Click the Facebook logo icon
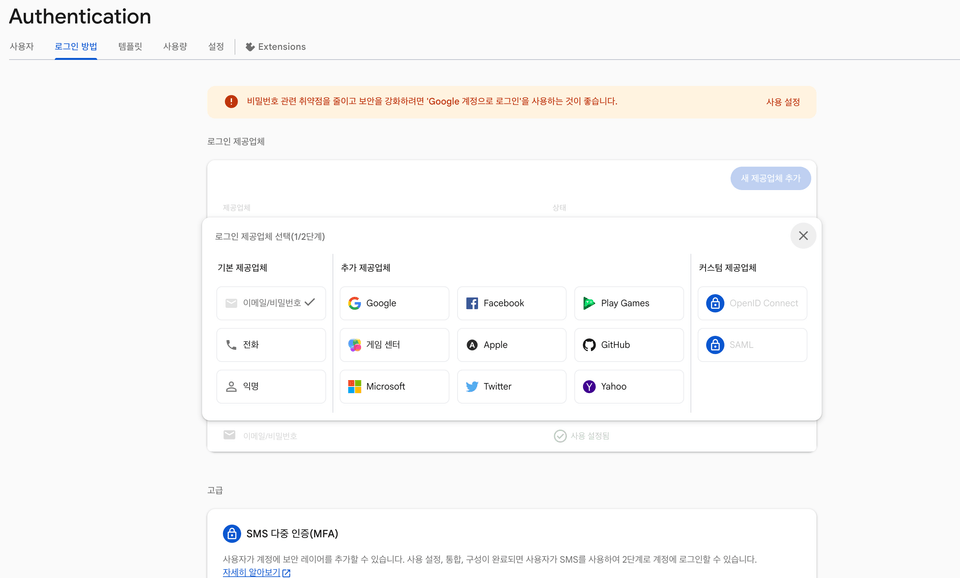This screenshot has height=578, width=960. (472, 303)
